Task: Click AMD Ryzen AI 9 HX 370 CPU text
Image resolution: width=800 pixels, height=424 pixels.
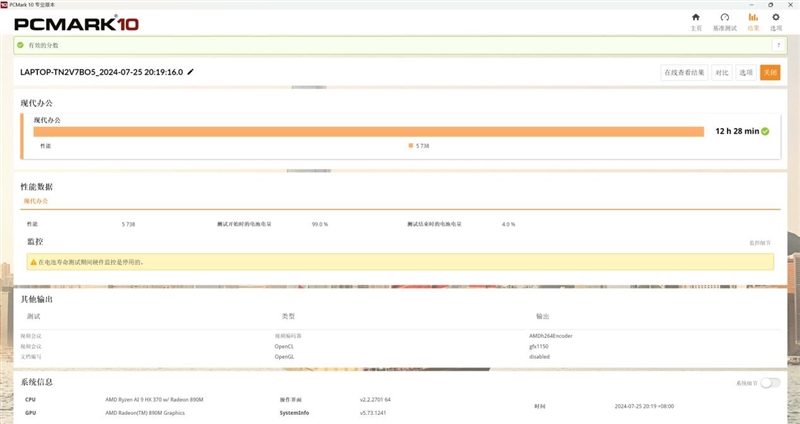Action: [154, 400]
